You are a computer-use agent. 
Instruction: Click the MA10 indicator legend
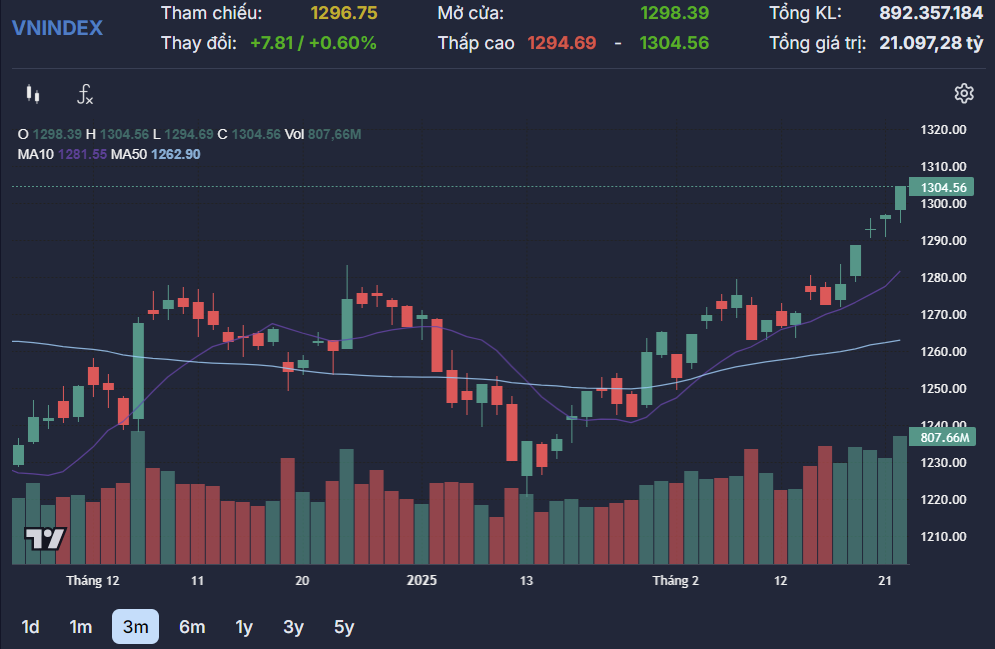point(62,154)
